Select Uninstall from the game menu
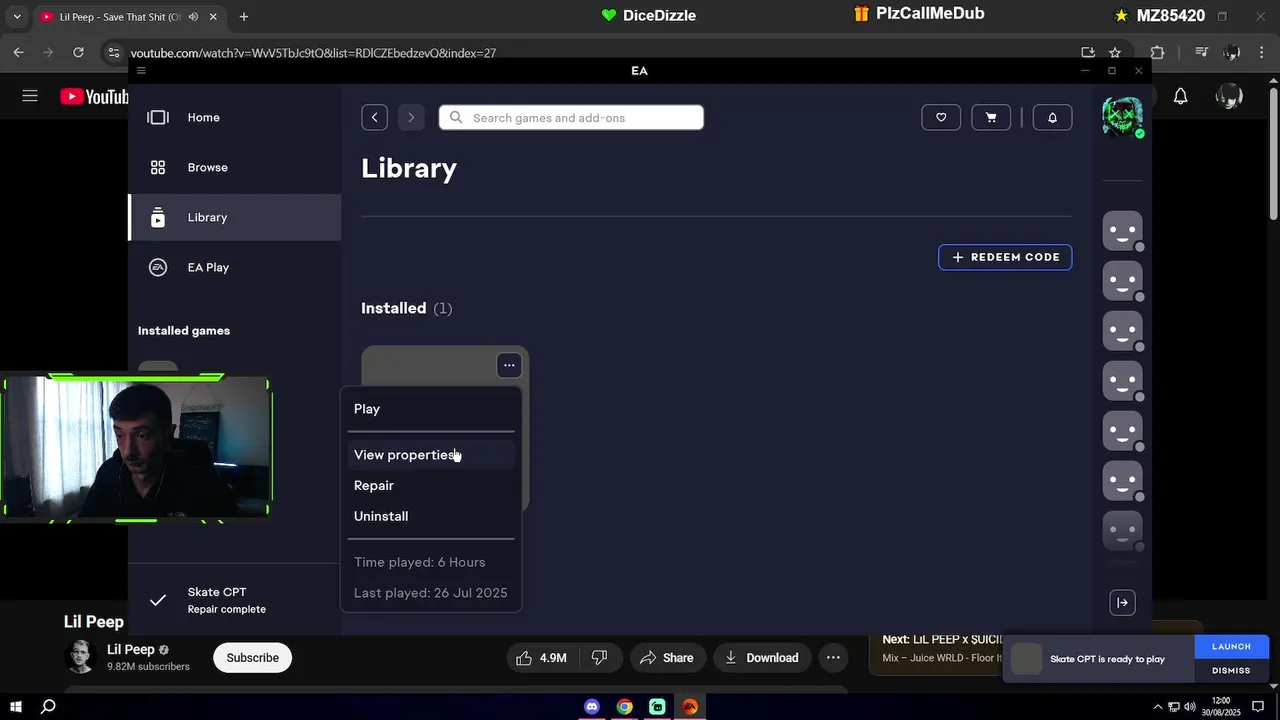 pos(431,517)
